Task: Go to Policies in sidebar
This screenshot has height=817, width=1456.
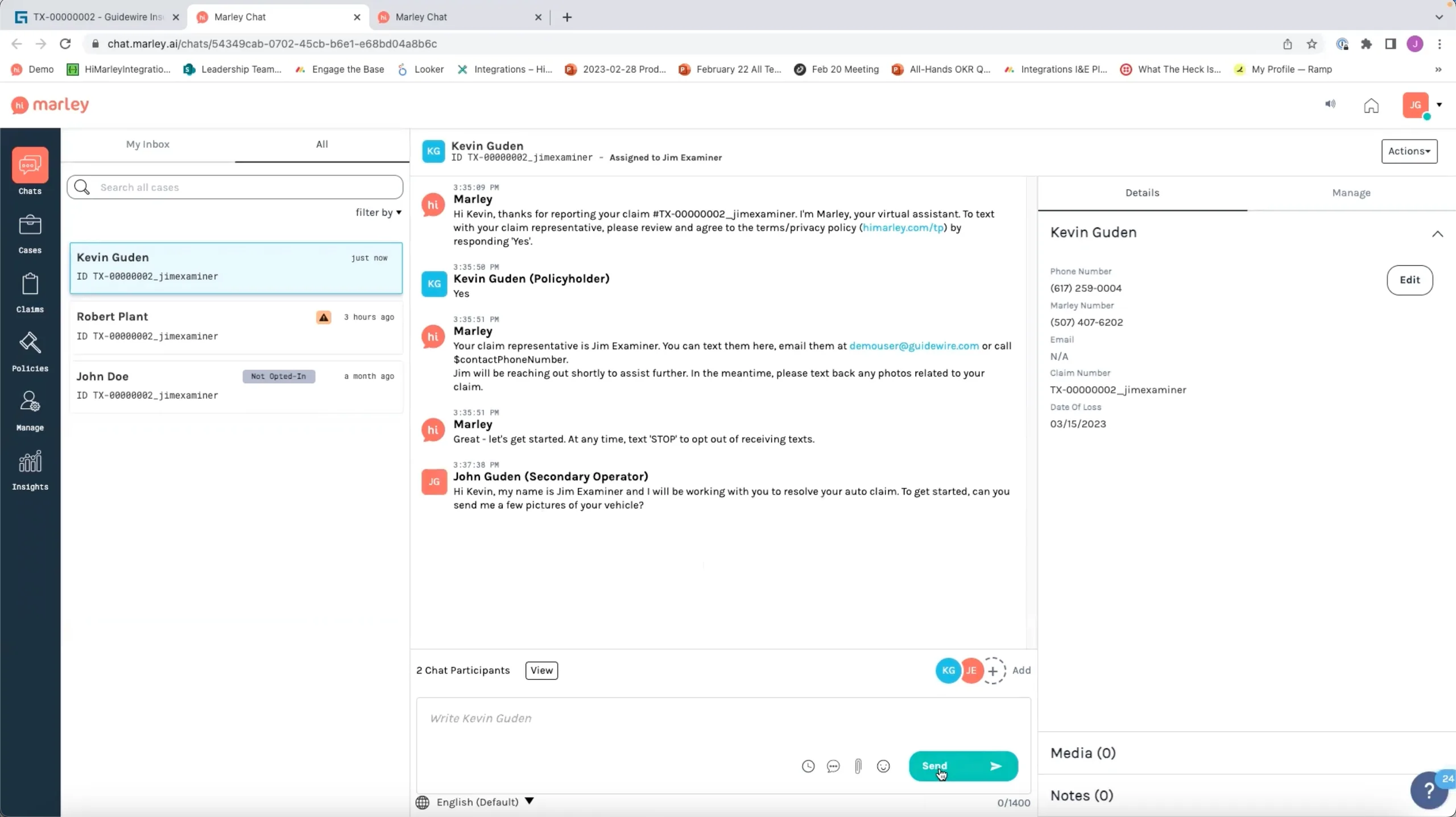Action: pos(30,352)
